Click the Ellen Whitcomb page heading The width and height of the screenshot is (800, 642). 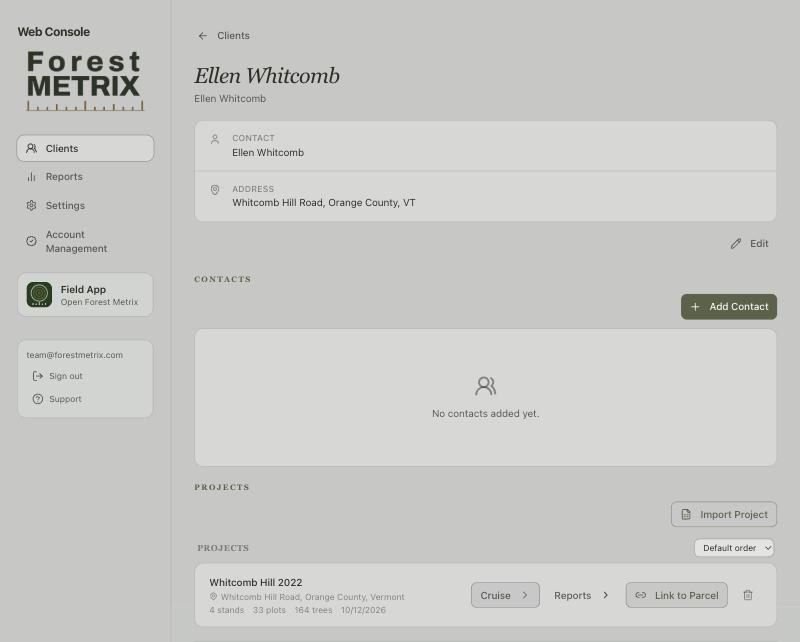click(x=267, y=76)
